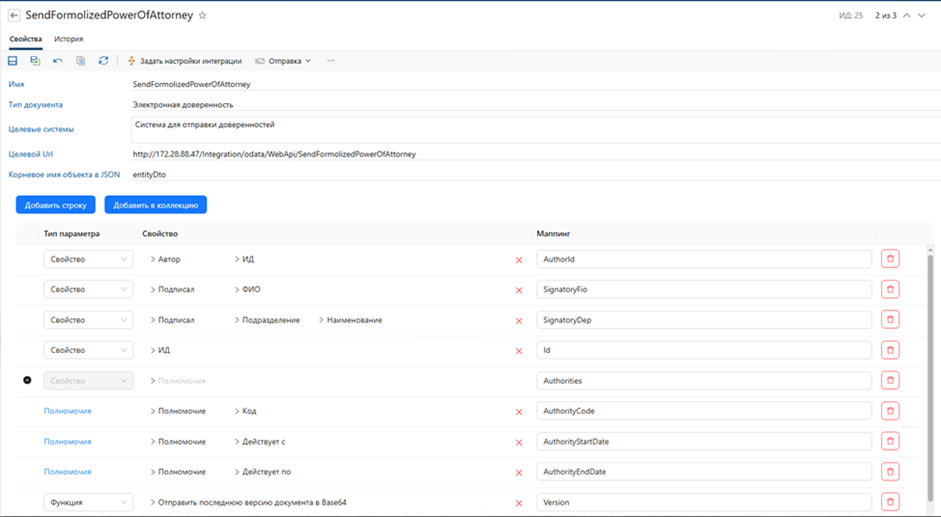Click the refresh icon in the toolbar
This screenshot has width=941, height=517.
pyautogui.click(x=103, y=61)
